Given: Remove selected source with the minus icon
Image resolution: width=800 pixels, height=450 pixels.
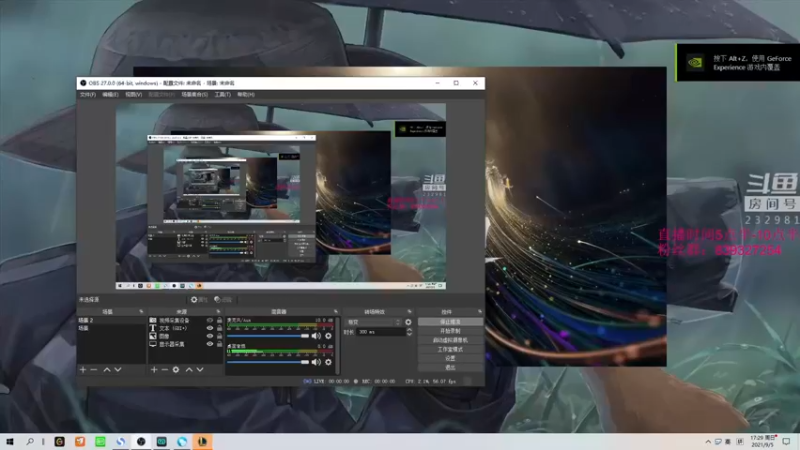Looking at the screenshot, I should tap(164, 369).
